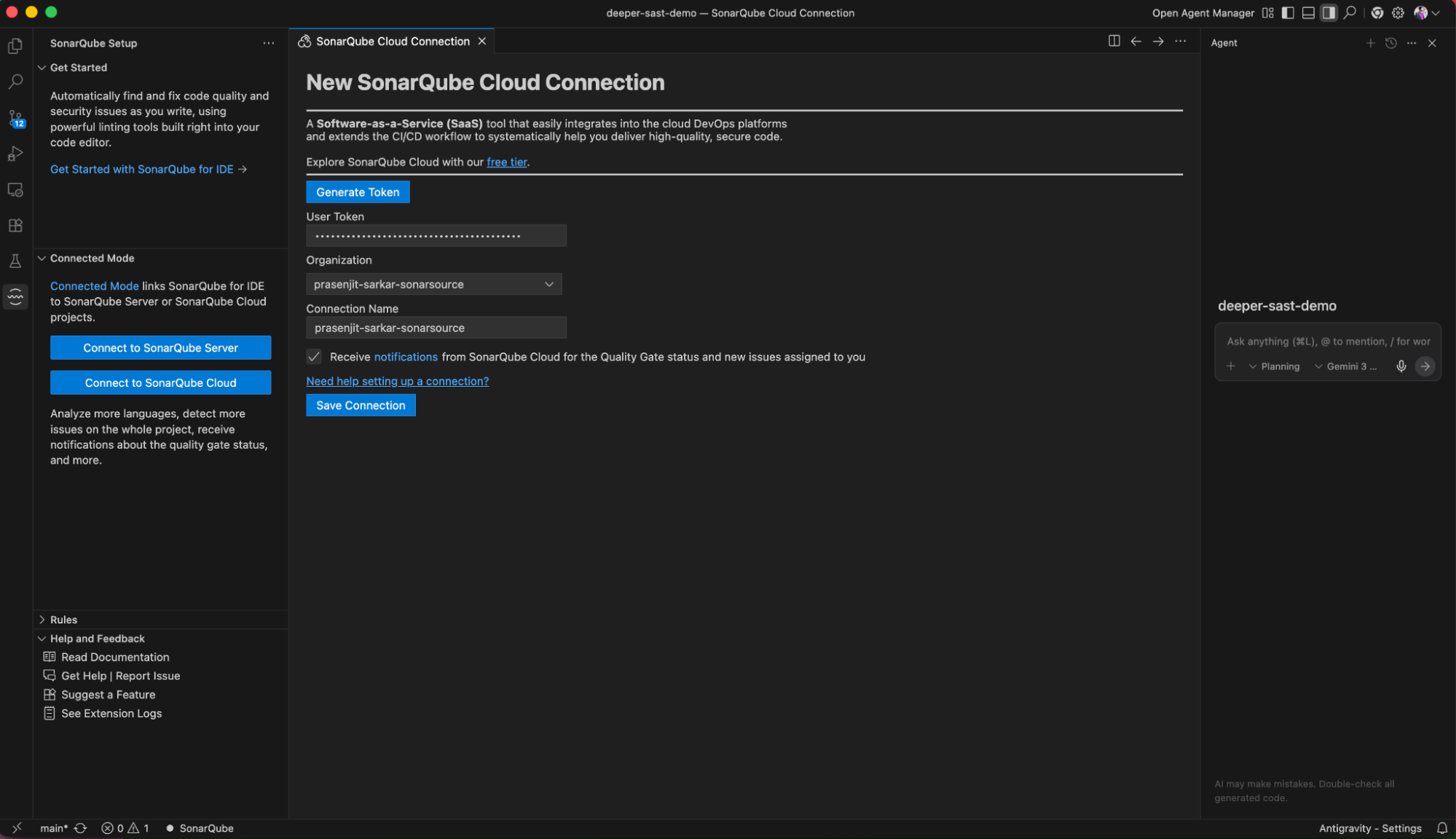Click the microphone icon in Agent input
Screen dimensions: 1456x839
1401,366
